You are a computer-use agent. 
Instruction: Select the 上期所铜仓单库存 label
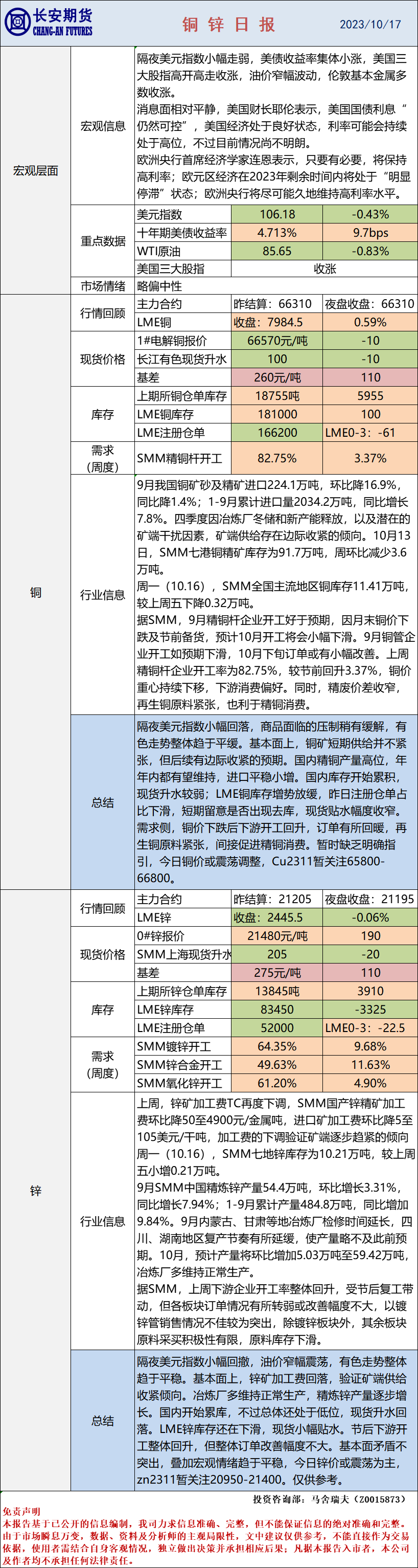coord(182,396)
